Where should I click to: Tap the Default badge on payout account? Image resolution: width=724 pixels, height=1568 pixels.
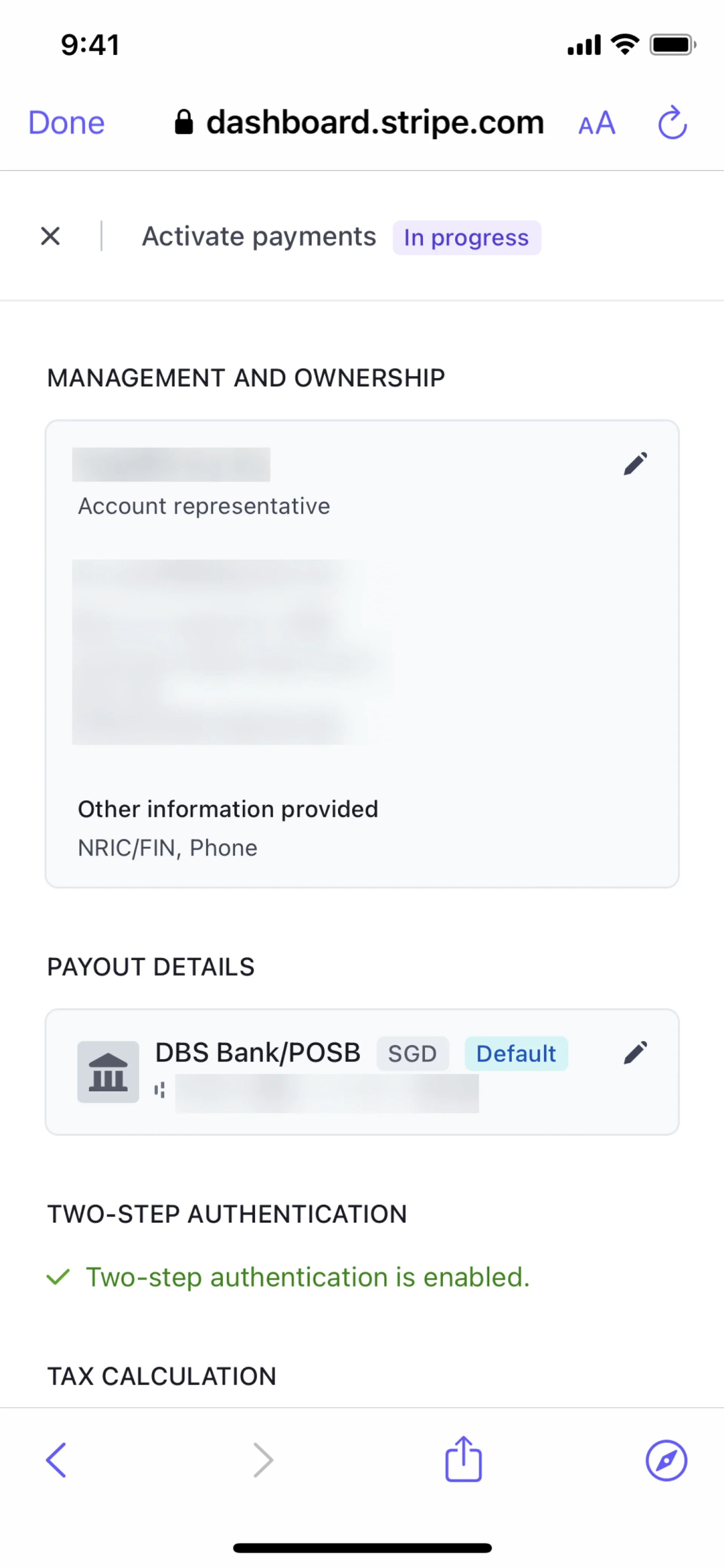(x=516, y=1054)
